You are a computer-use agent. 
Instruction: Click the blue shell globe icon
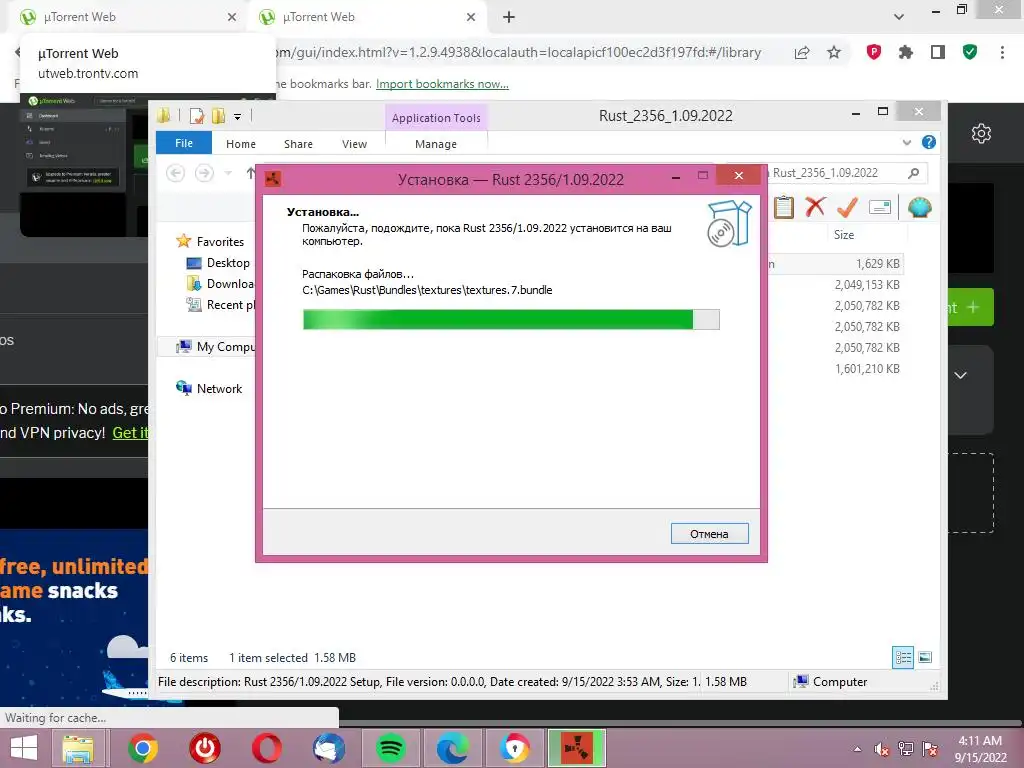click(920, 208)
